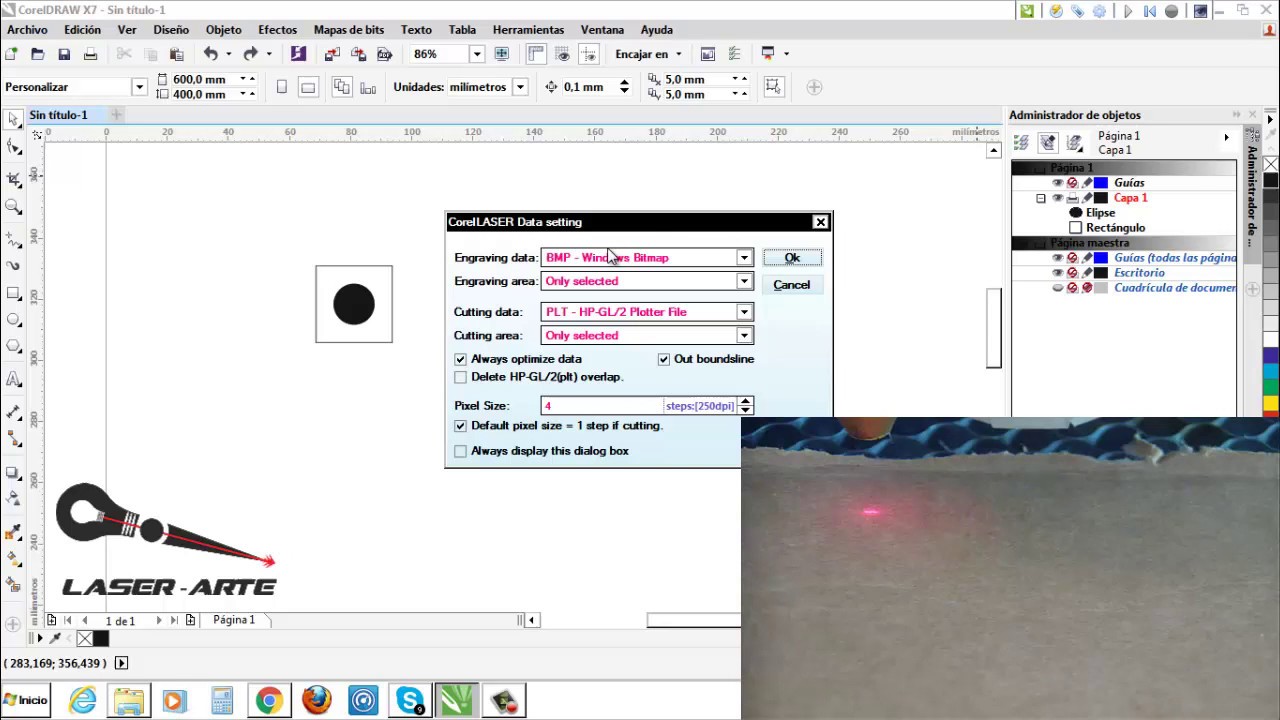Select the Elipse object row
Viewport: 1280px width, 720px height.
pyautogui.click(x=1100, y=213)
